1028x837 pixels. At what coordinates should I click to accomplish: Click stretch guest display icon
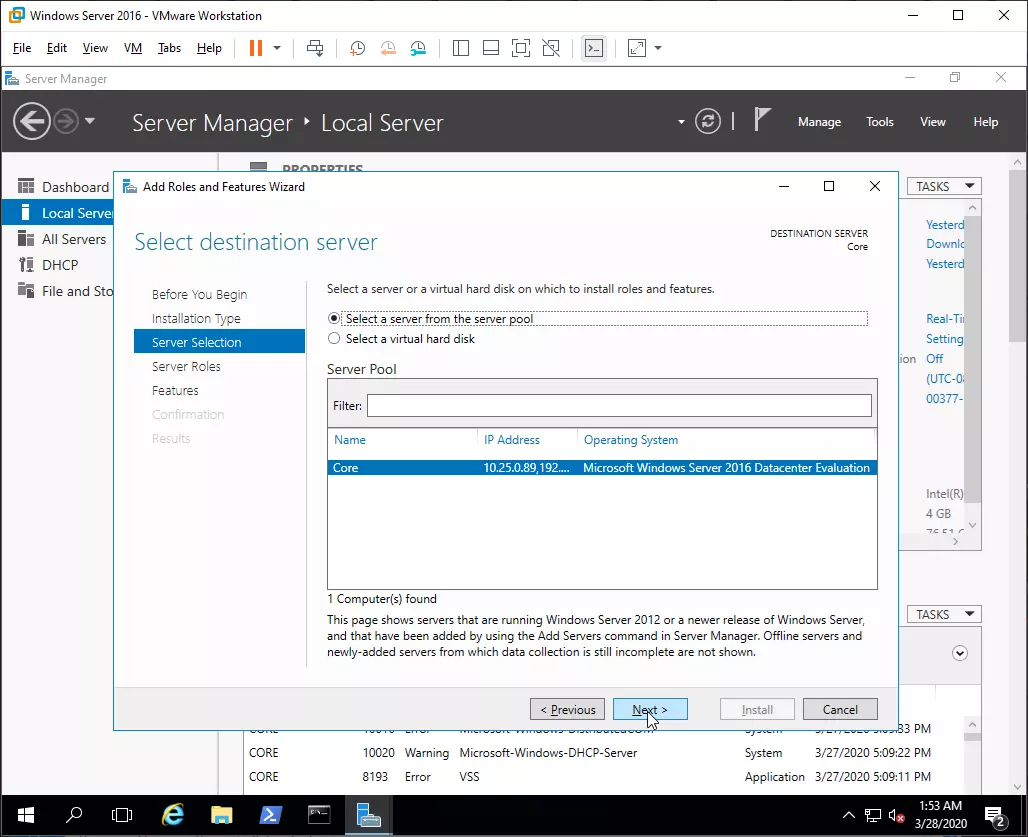point(637,48)
